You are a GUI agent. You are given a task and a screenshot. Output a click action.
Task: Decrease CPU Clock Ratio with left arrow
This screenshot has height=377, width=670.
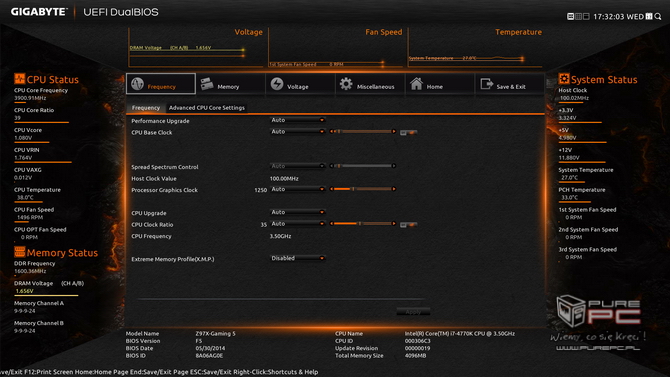pyautogui.click(x=331, y=224)
